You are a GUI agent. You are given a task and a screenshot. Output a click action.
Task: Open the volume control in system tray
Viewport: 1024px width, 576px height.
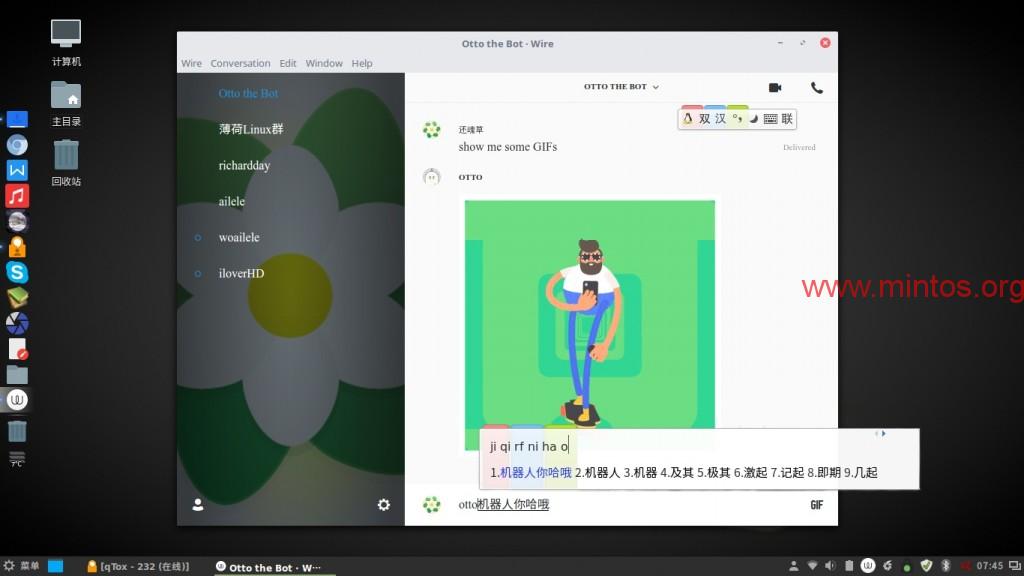pyautogui.click(x=830, y=566)
